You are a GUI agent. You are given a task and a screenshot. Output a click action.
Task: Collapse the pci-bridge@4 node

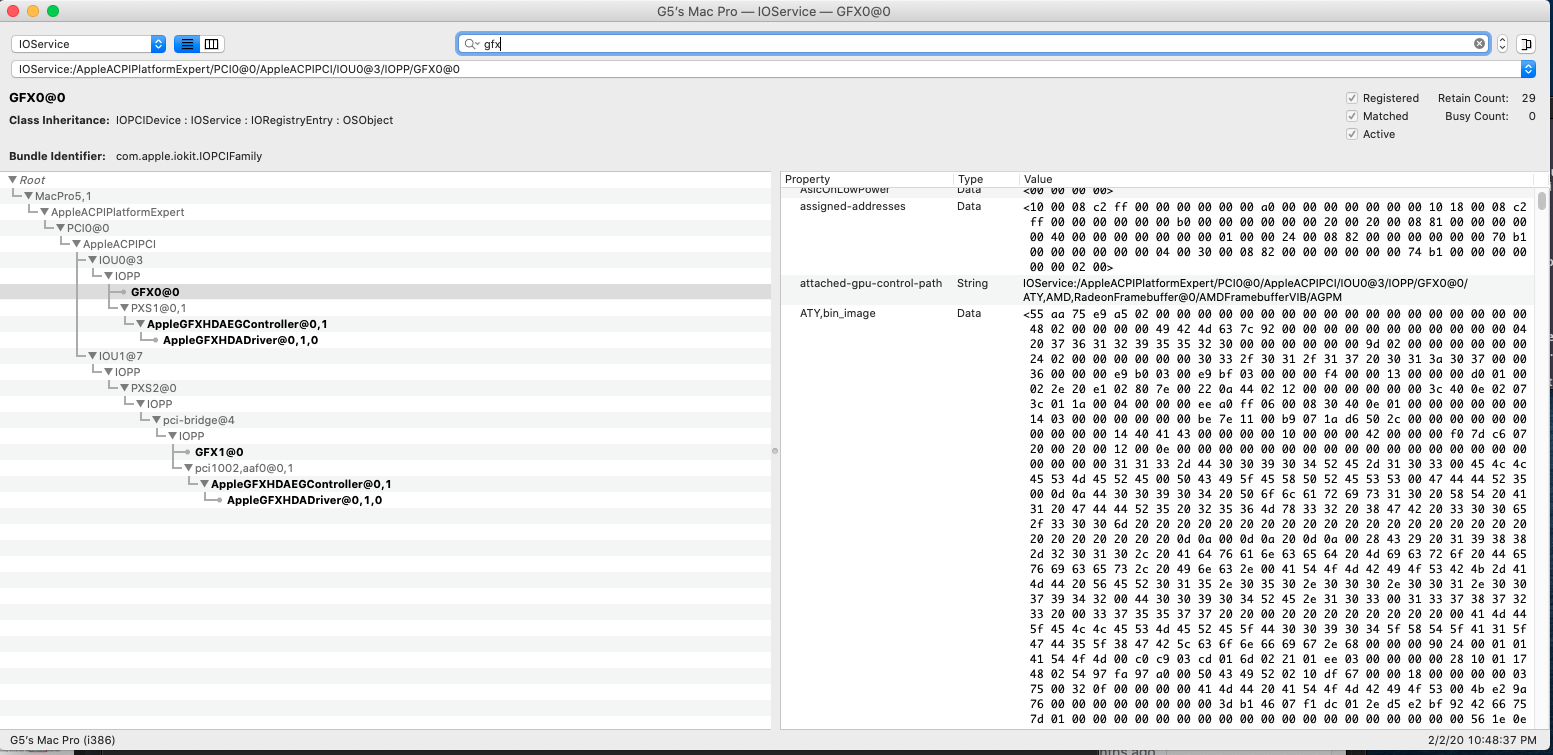pos(157,420)
